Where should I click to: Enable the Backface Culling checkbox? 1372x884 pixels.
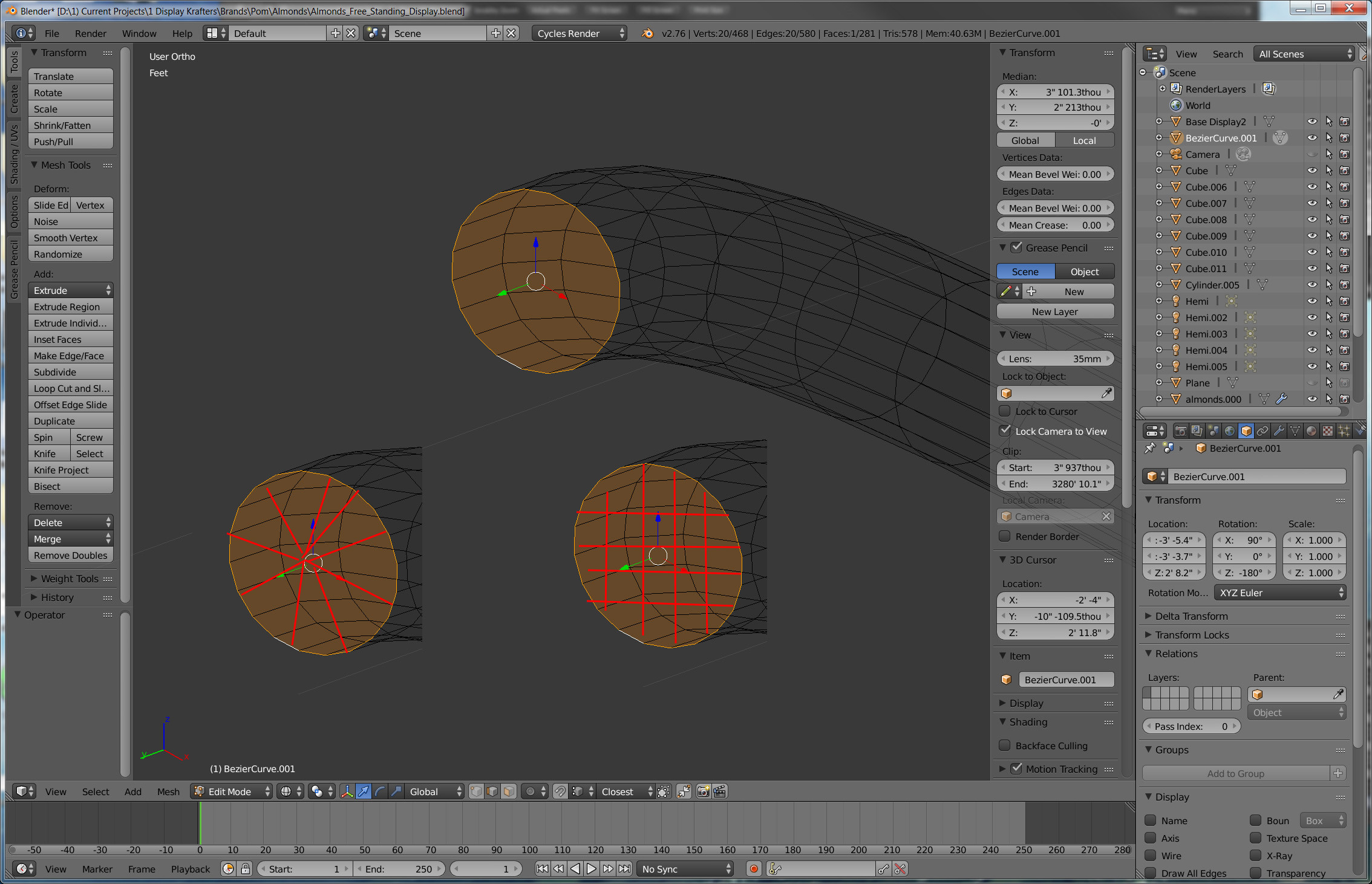pos(1005,746)
